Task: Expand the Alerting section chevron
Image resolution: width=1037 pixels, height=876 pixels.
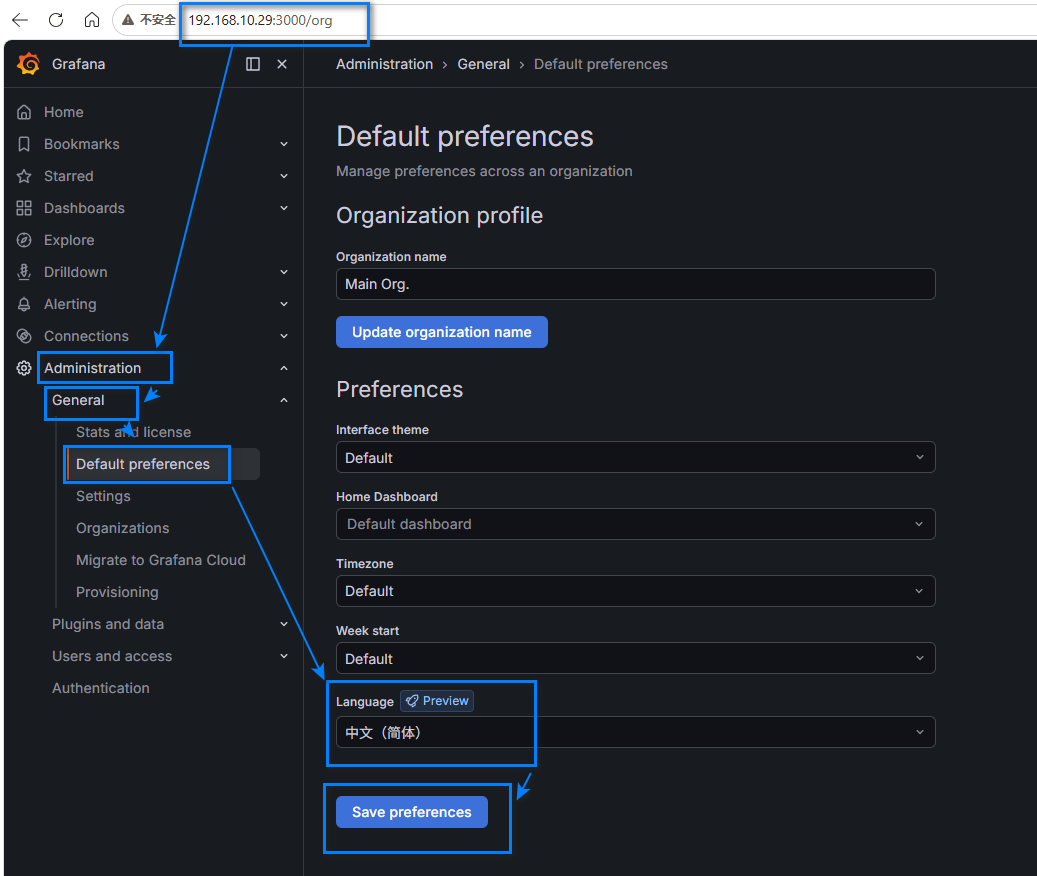Action: (284, 304)
